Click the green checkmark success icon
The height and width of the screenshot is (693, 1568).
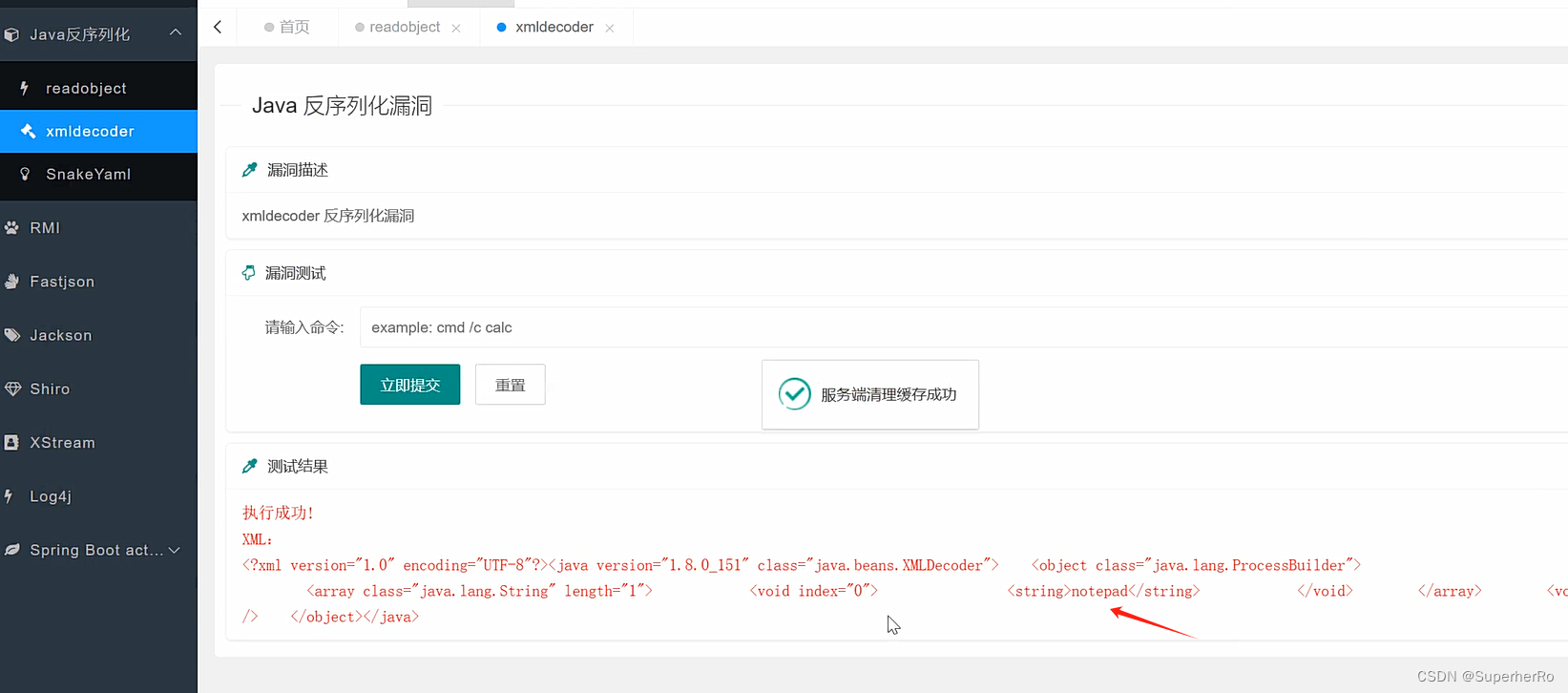pos(794,394)
